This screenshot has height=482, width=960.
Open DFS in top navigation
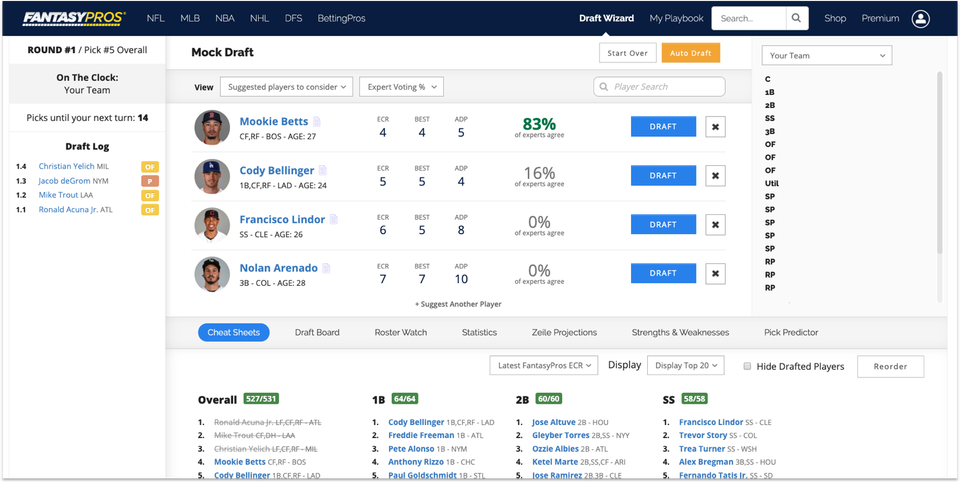(x=293, y=18)
